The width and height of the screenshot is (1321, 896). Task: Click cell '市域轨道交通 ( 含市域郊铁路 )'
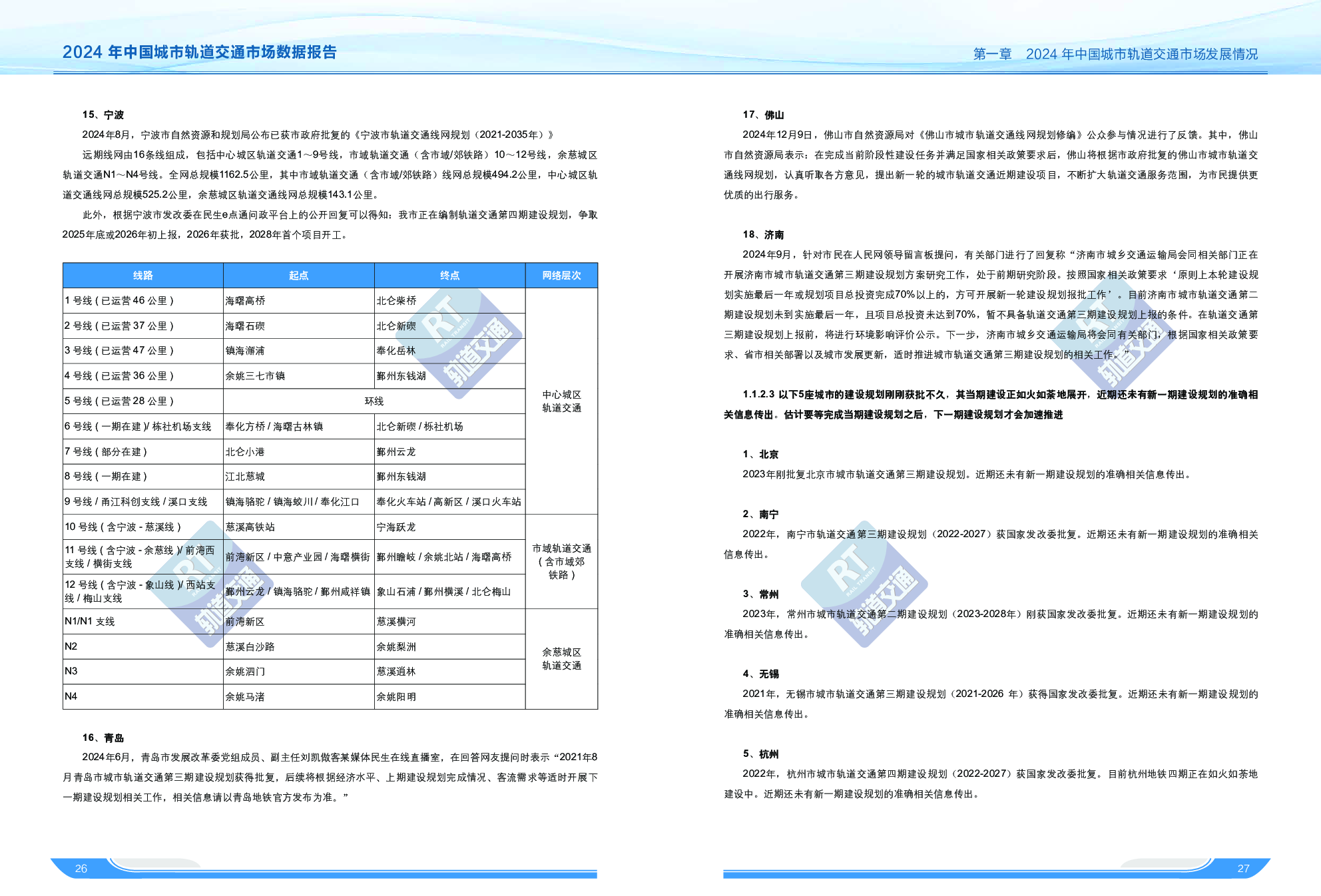(x=561, y=561)
